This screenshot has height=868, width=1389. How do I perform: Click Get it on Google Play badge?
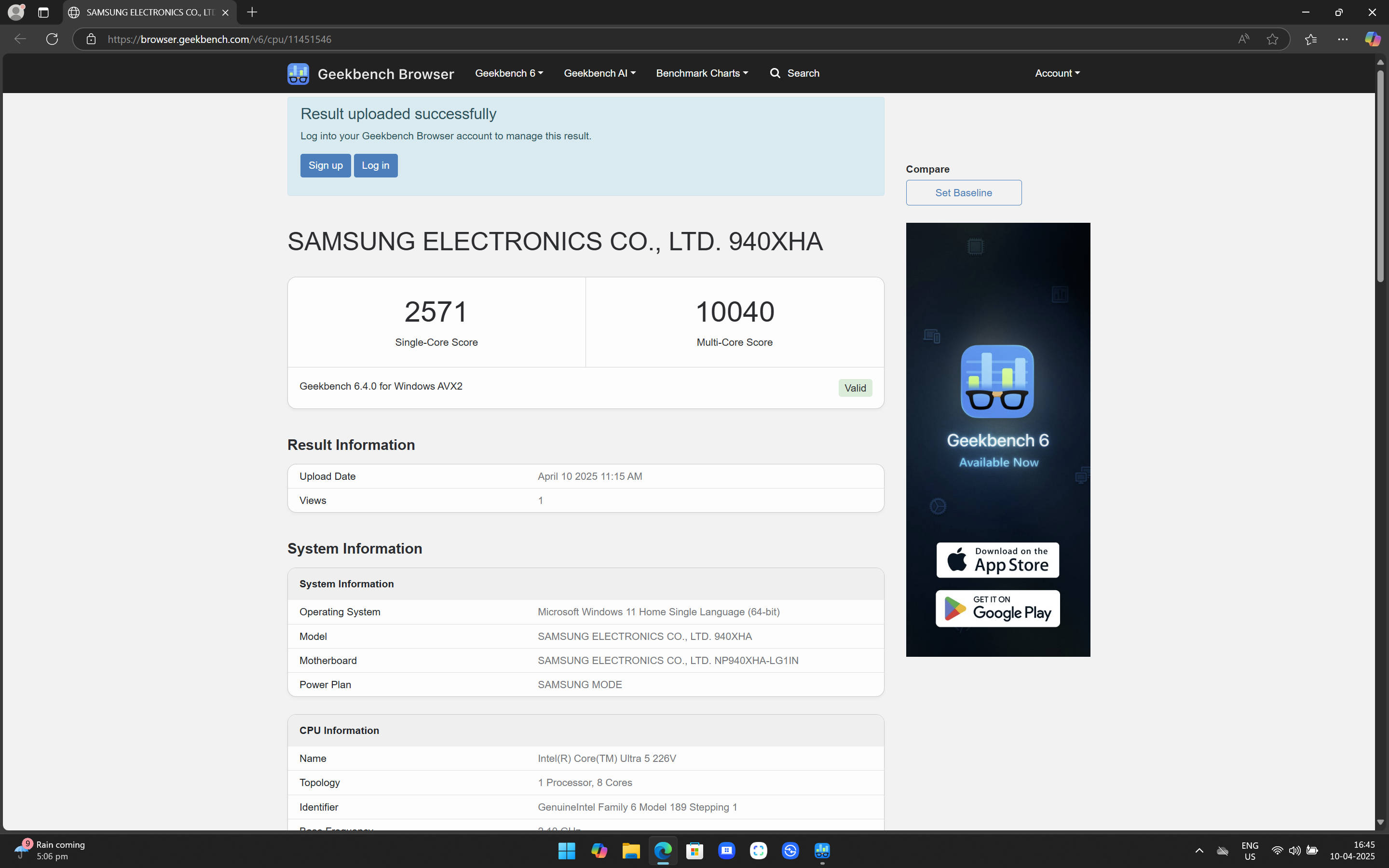997,609
